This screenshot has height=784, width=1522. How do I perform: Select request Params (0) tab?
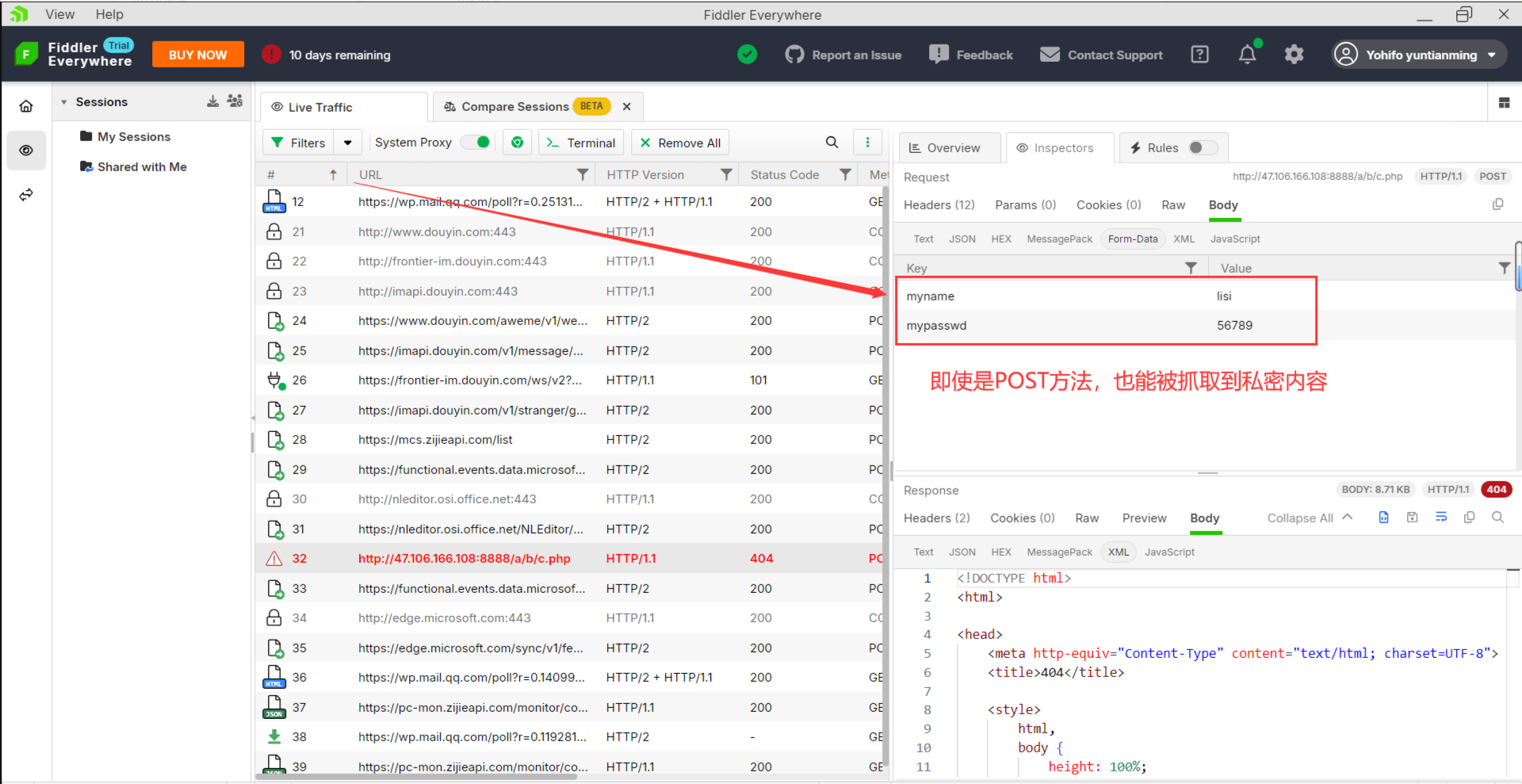click(1026, 205)
